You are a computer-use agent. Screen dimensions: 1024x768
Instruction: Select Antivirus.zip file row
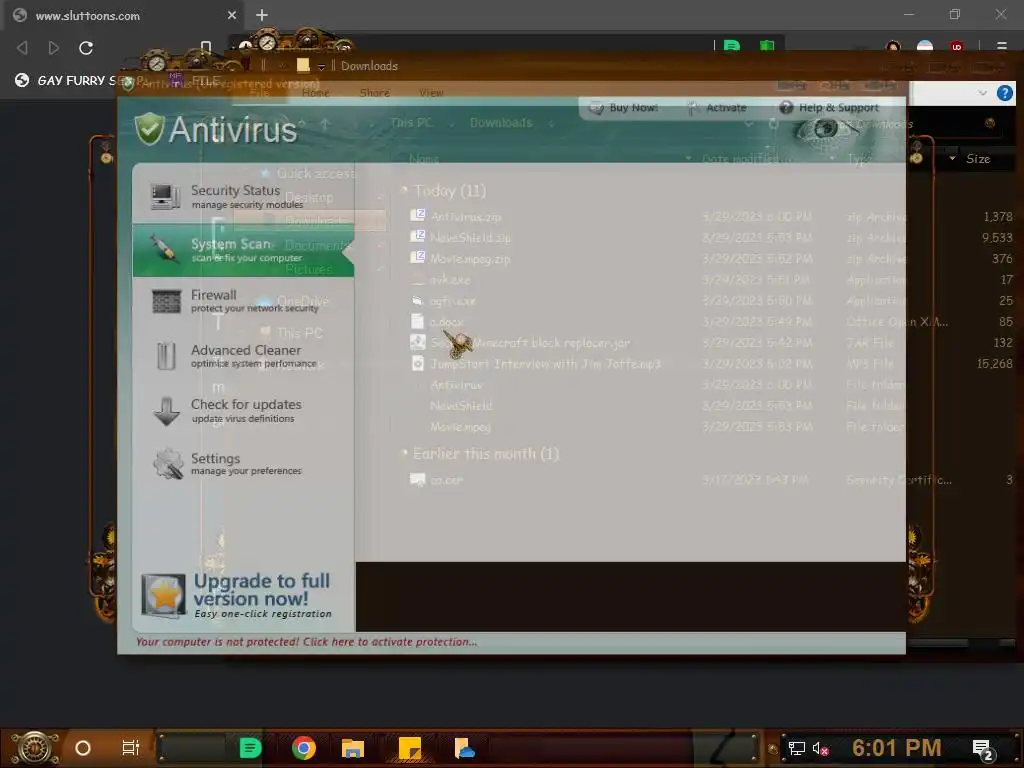pos(711,217)
